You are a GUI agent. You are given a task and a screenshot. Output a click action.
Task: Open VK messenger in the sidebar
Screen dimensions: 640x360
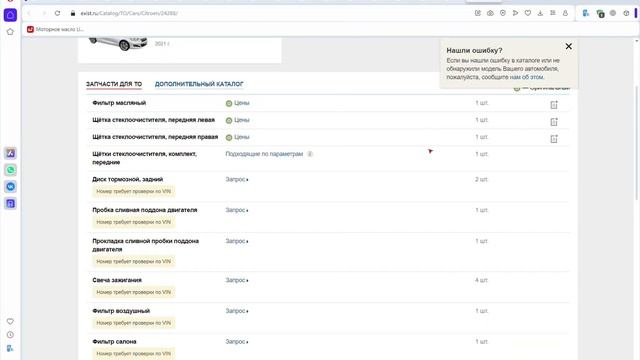[x=11, y=187]
